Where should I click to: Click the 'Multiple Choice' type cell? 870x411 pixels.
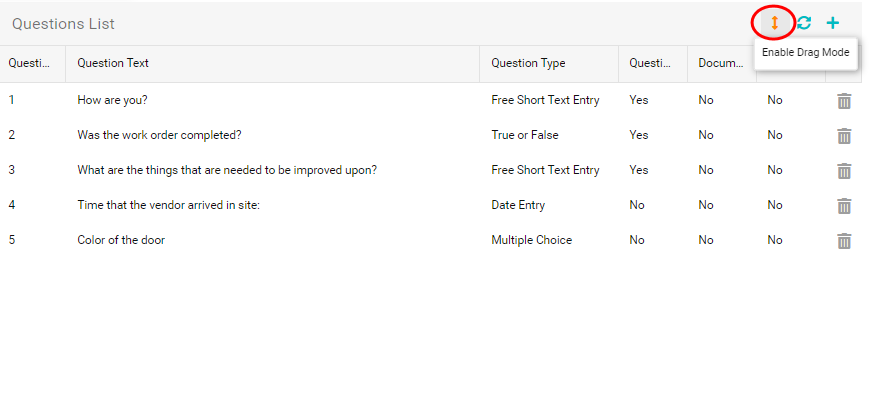pos(532,240)
